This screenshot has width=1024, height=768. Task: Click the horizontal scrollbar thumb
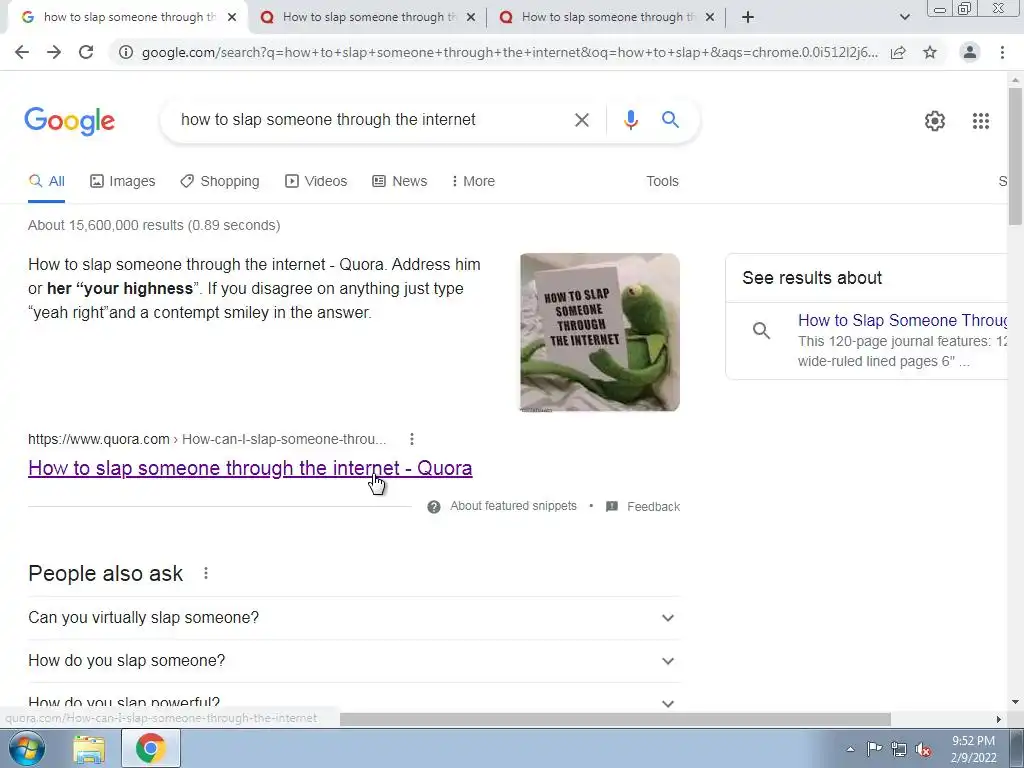(615, 719)
